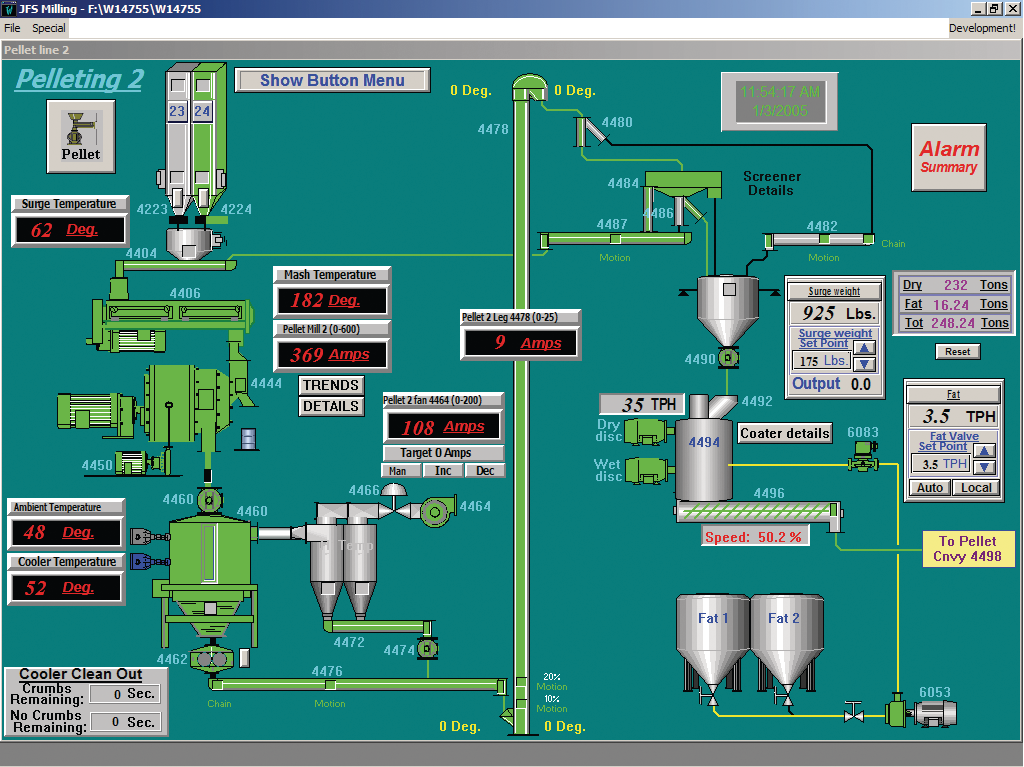Open the Alarm Summary
The height and width of the screenshot is (767, 1024).
[948, 156]
